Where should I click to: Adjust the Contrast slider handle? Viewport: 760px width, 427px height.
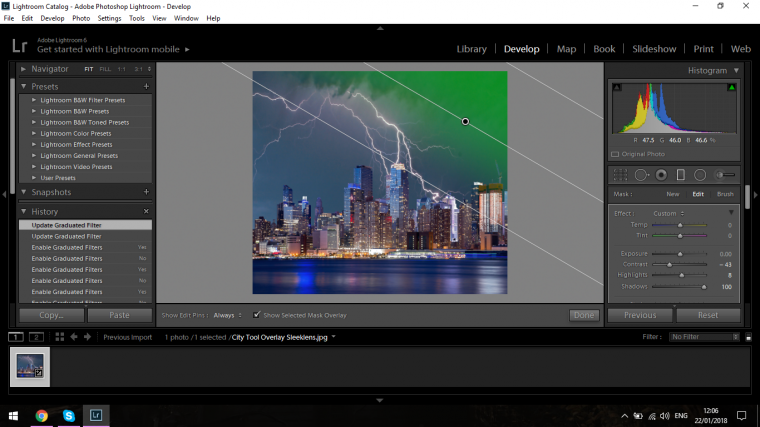tap(669, 265)
